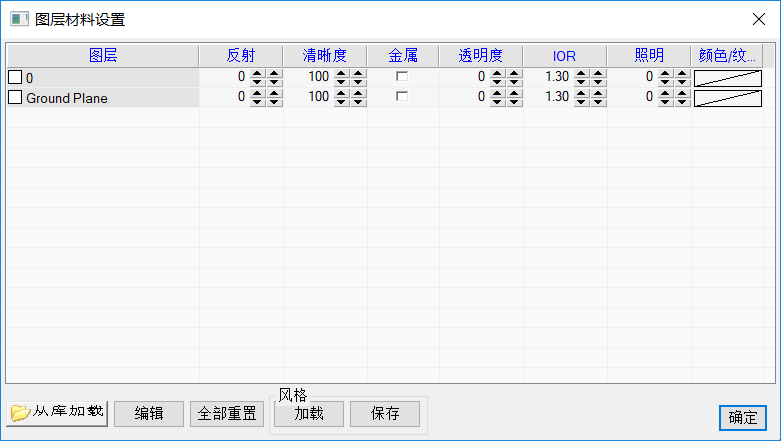The width and height of the screenshot is (781, 441).
Task: Confirm with the 确定 button
Action: coord(742,418)
